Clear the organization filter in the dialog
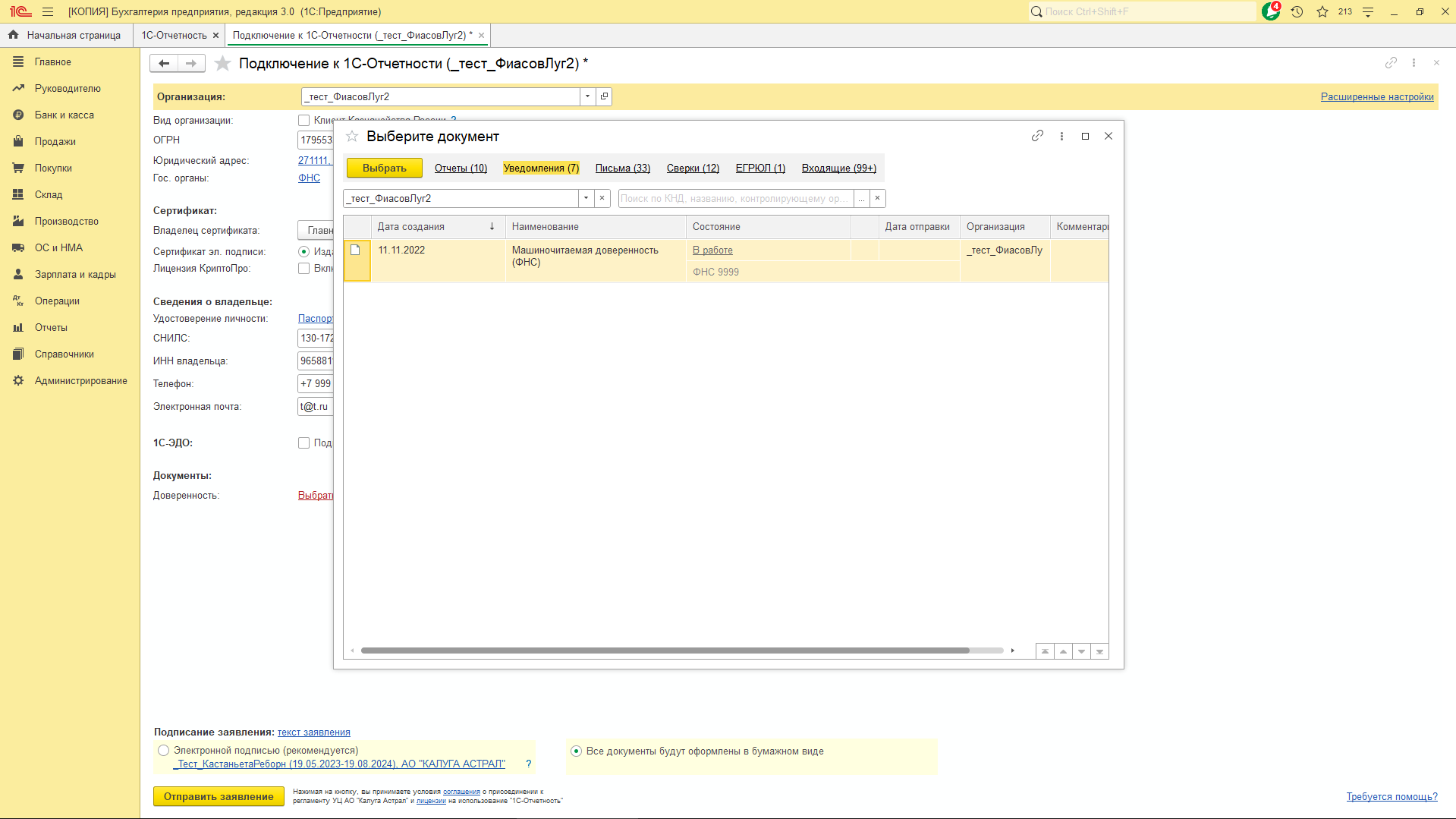This screenshot has height=819, width=1456. tap(602, 198)
